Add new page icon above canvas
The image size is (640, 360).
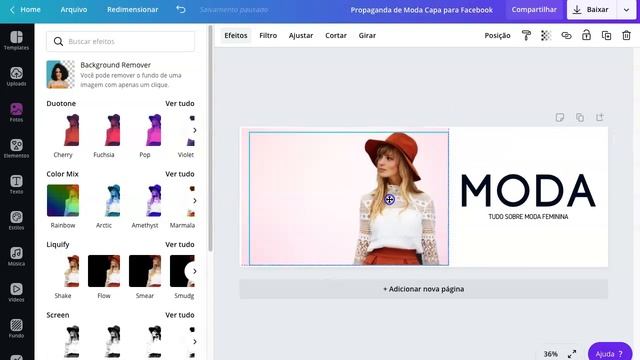pos(600,117)
